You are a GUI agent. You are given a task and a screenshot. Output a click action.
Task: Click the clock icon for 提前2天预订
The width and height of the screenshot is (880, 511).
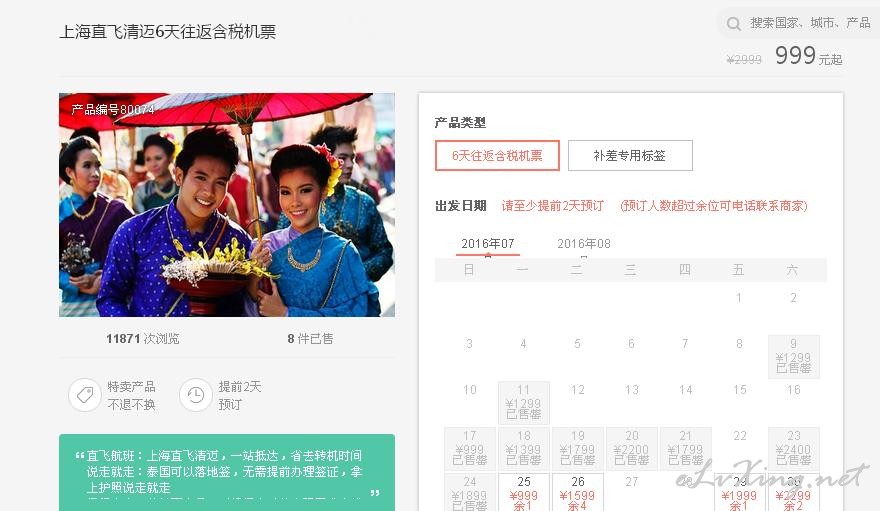pos(195,395)
